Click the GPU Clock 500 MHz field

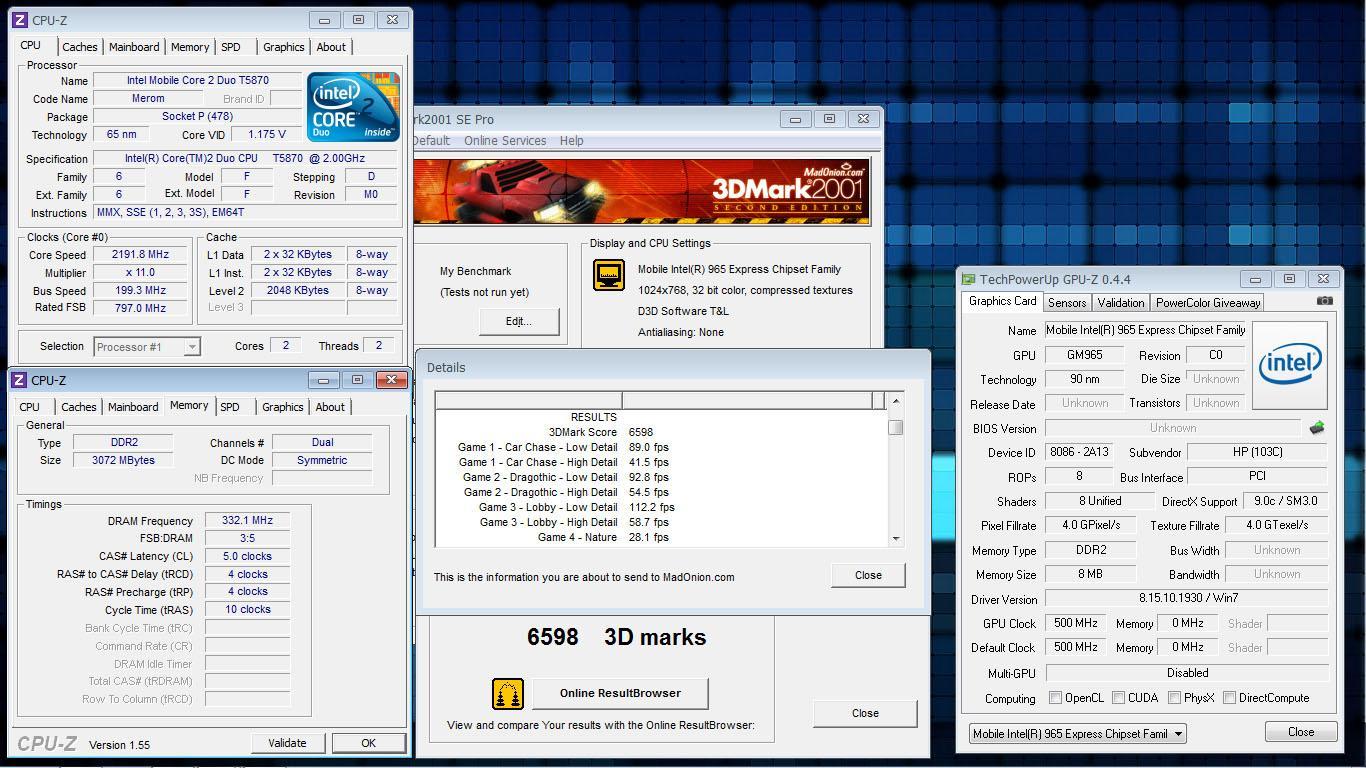click(x=1076, y=623)
